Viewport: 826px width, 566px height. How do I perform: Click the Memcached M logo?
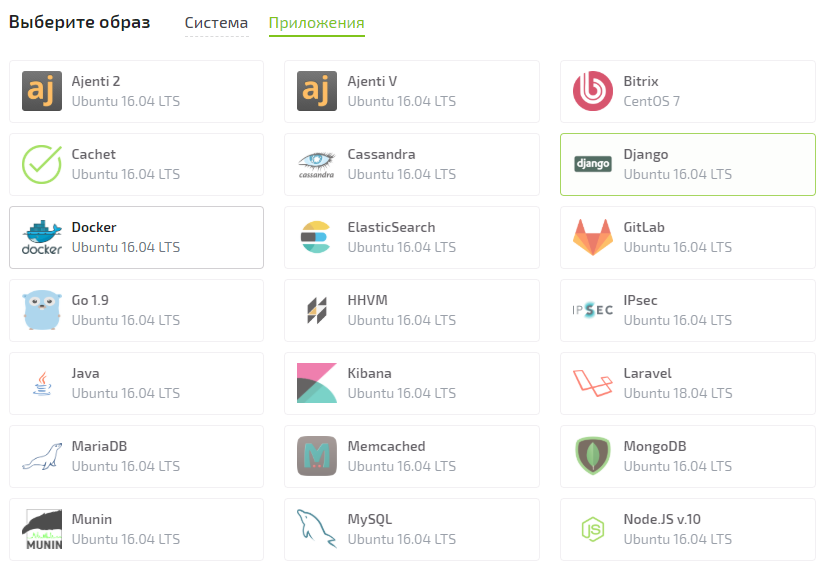point(317,456)
